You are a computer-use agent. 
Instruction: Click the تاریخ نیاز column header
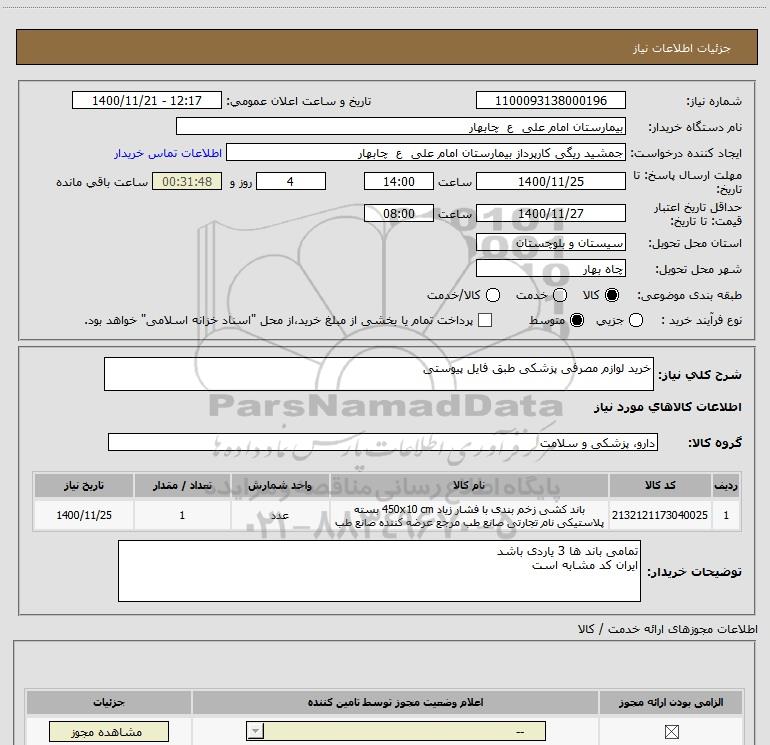84,485
